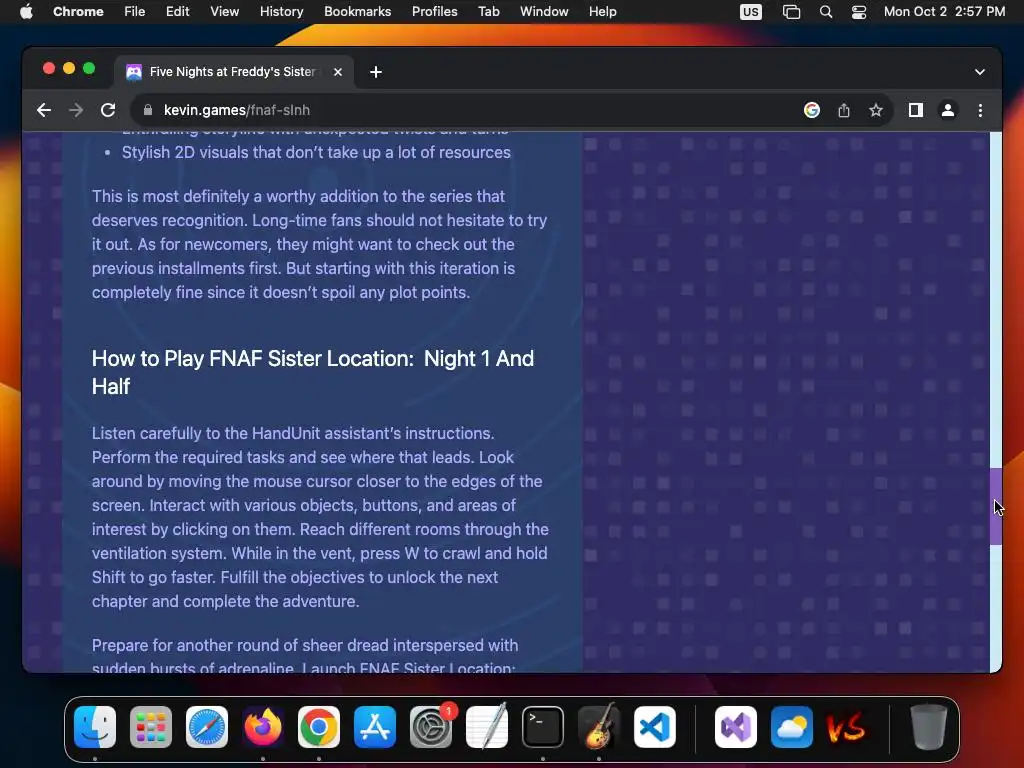Viewport: 1024px width, 768px height.
Task: View site info via the lock icon
Action: click(x=148, y=110)
